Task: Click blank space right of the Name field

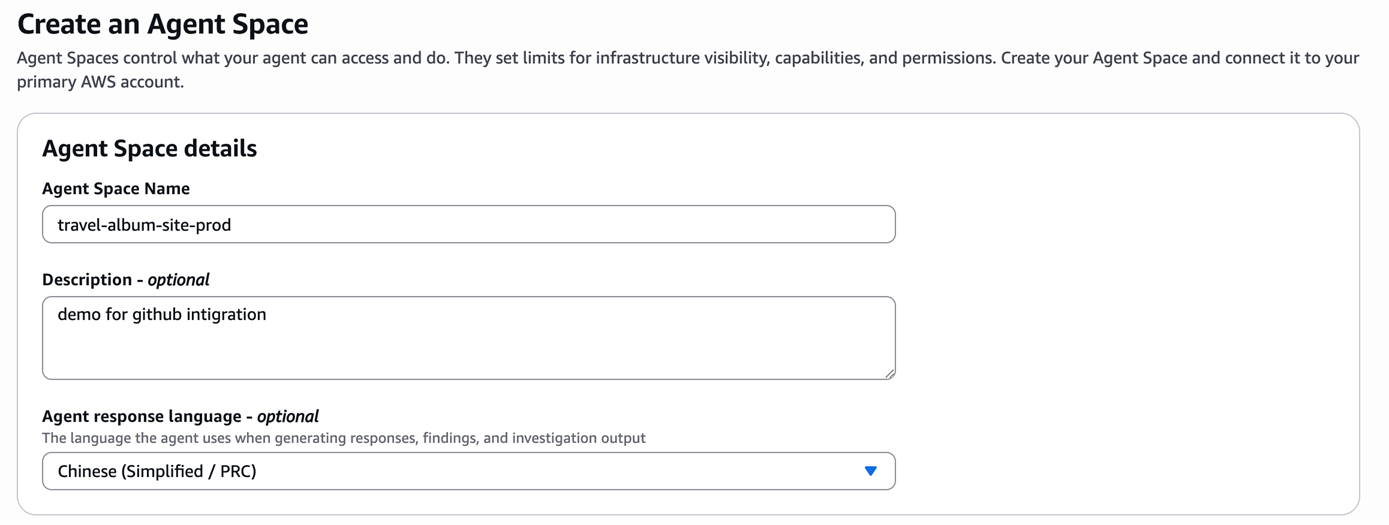Action: 1120,224
